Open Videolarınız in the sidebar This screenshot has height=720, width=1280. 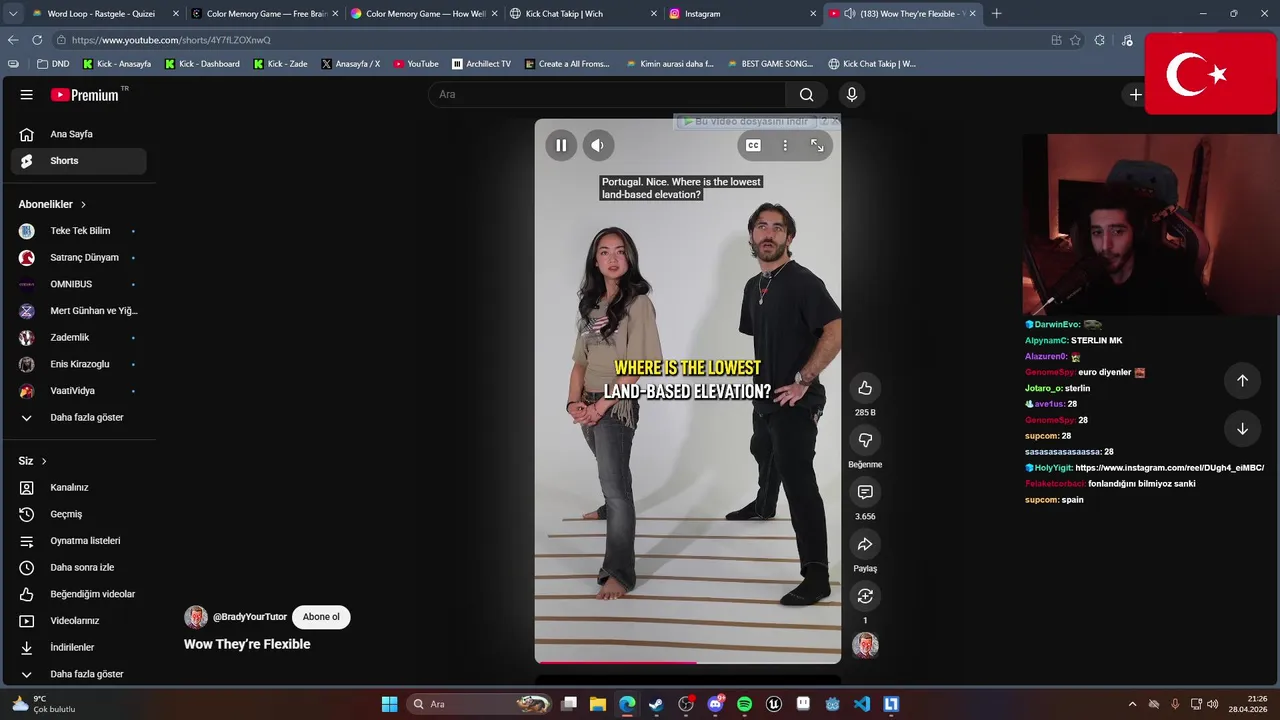click(78, 621)
